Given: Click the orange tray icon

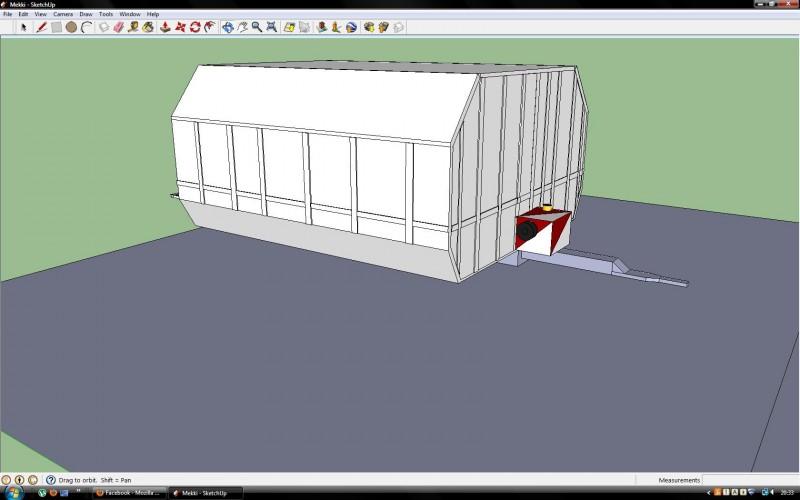Looking at the screenshot, I should pos(717,492).
